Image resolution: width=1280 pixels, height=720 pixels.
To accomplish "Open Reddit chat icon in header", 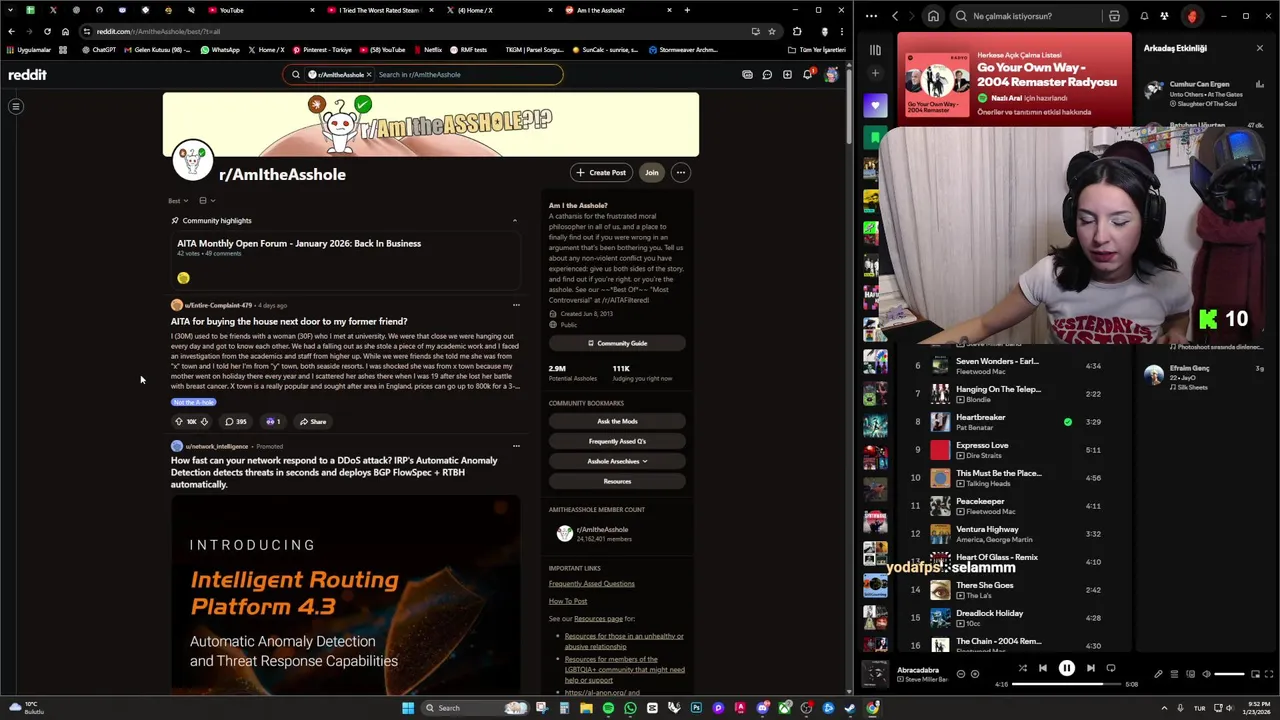I will point(767,75).
